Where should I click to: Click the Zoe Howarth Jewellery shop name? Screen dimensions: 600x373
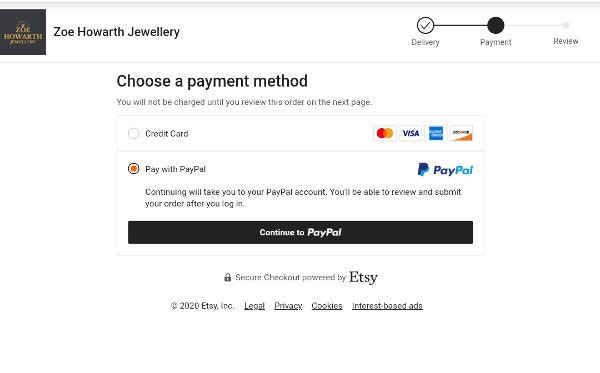pos(117,32)
